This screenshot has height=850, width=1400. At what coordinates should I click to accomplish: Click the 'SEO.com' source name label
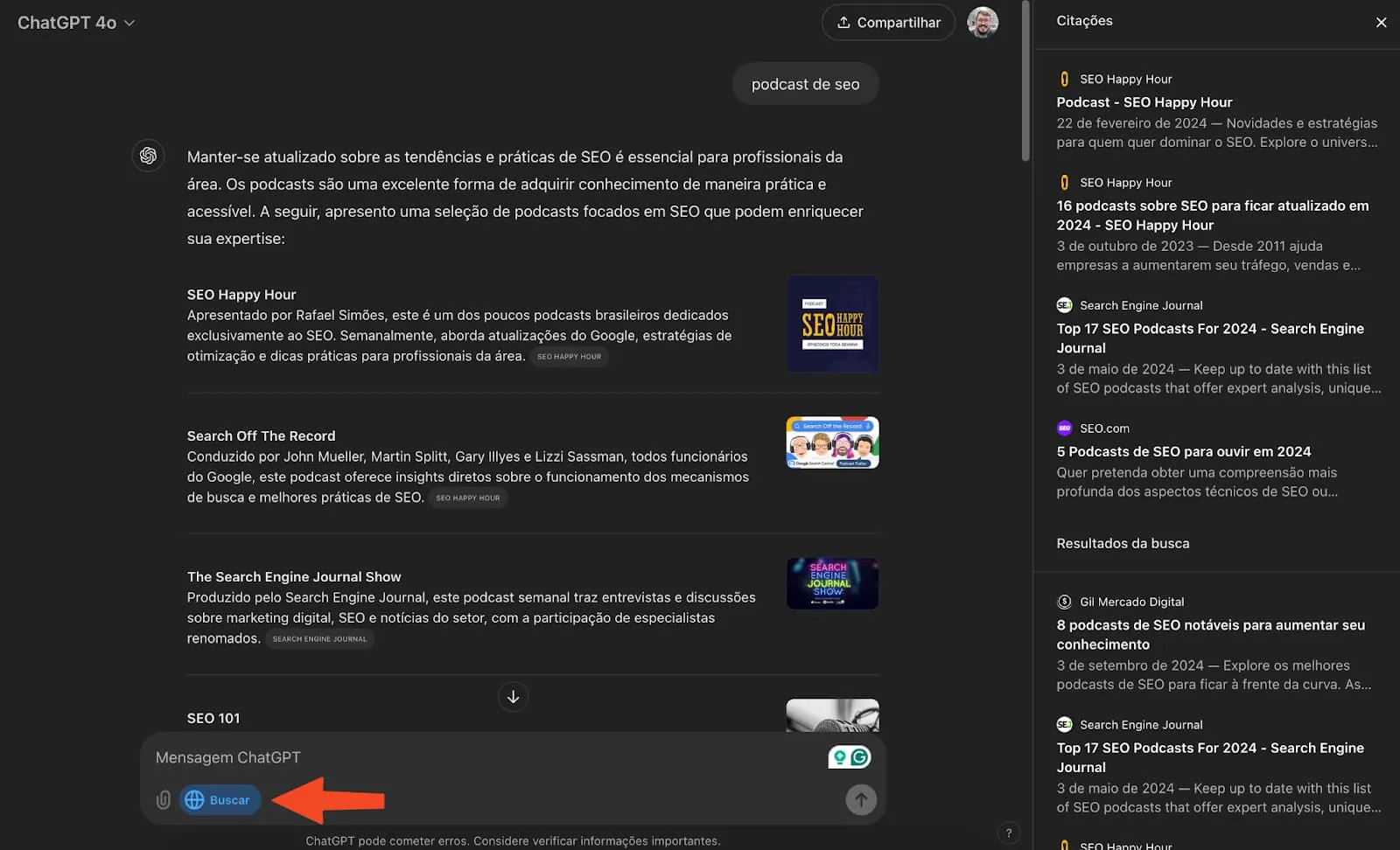[x=1104, y=428]
